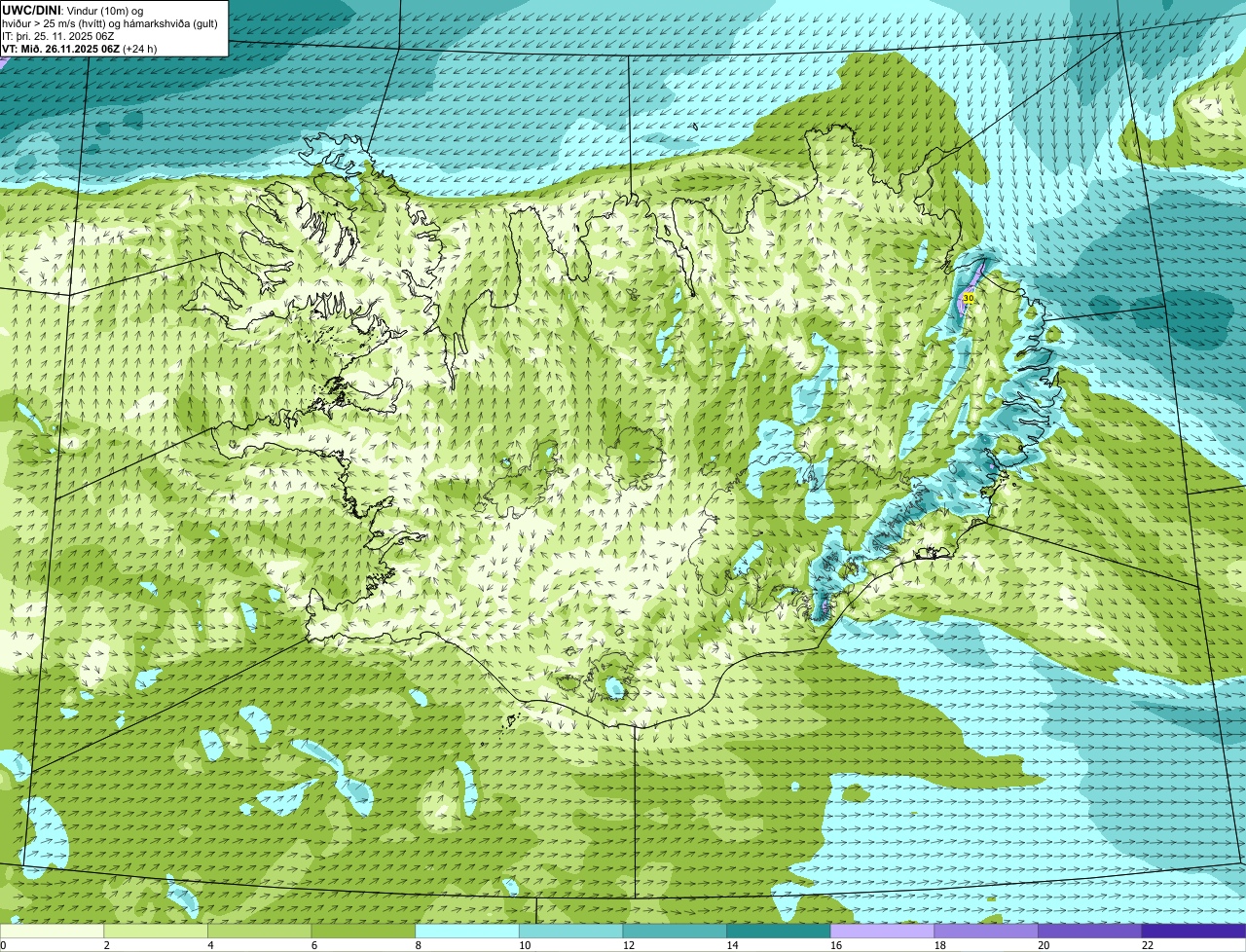1246x952 pixels.
Task: Click the legend swatch between 4 and 6
Action: click(260, 931)
